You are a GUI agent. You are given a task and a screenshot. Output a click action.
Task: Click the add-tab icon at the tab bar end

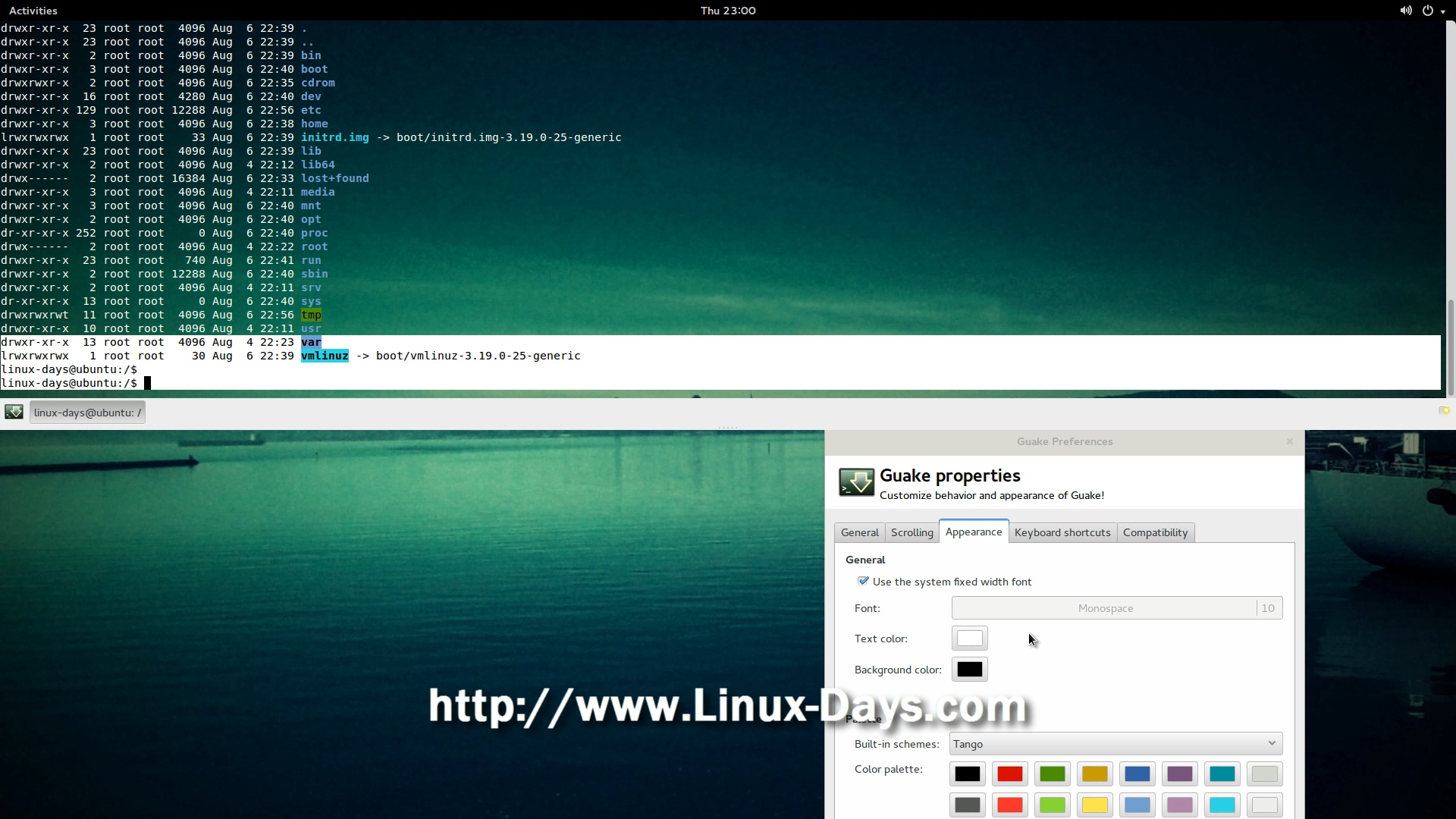(x=1444, y=411)
